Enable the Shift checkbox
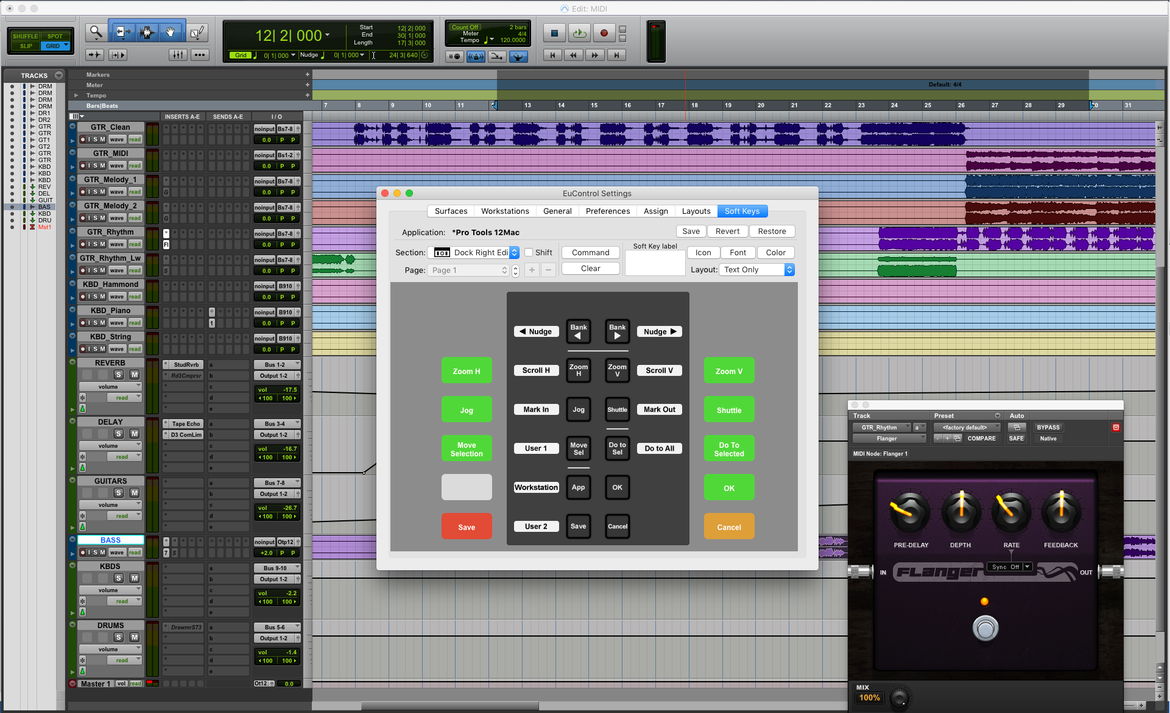The width and height of the screenshot is (1170, 713). pyautogui.click(x=528, y=252)
